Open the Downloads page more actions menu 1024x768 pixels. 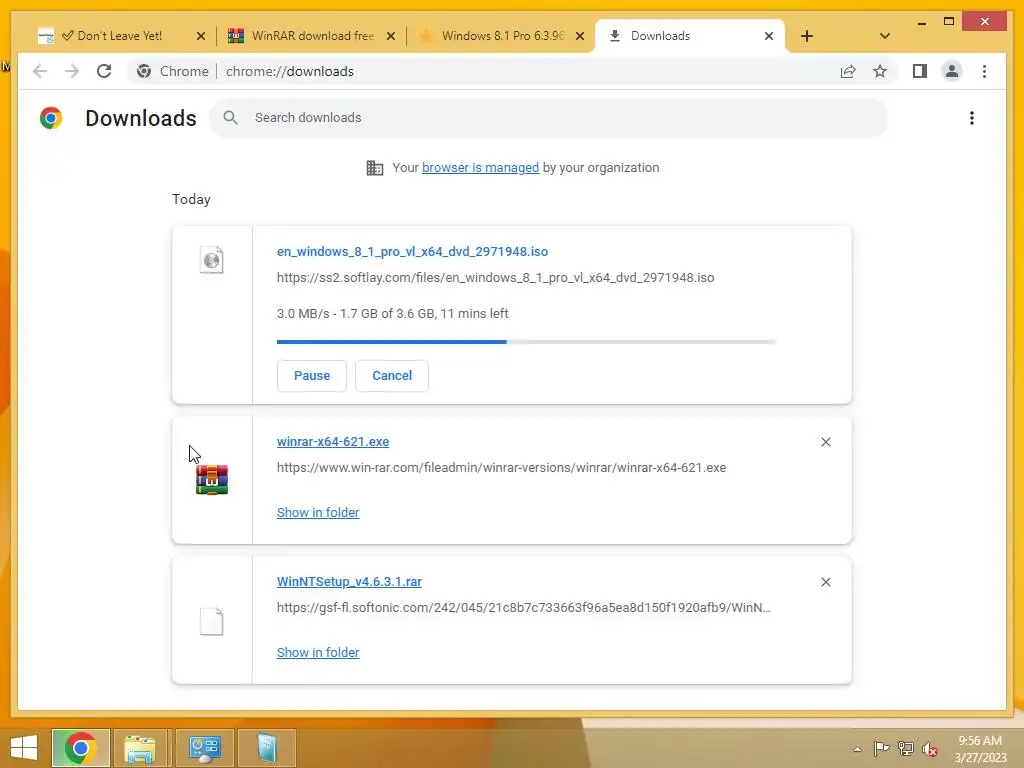tap(972, 118)
